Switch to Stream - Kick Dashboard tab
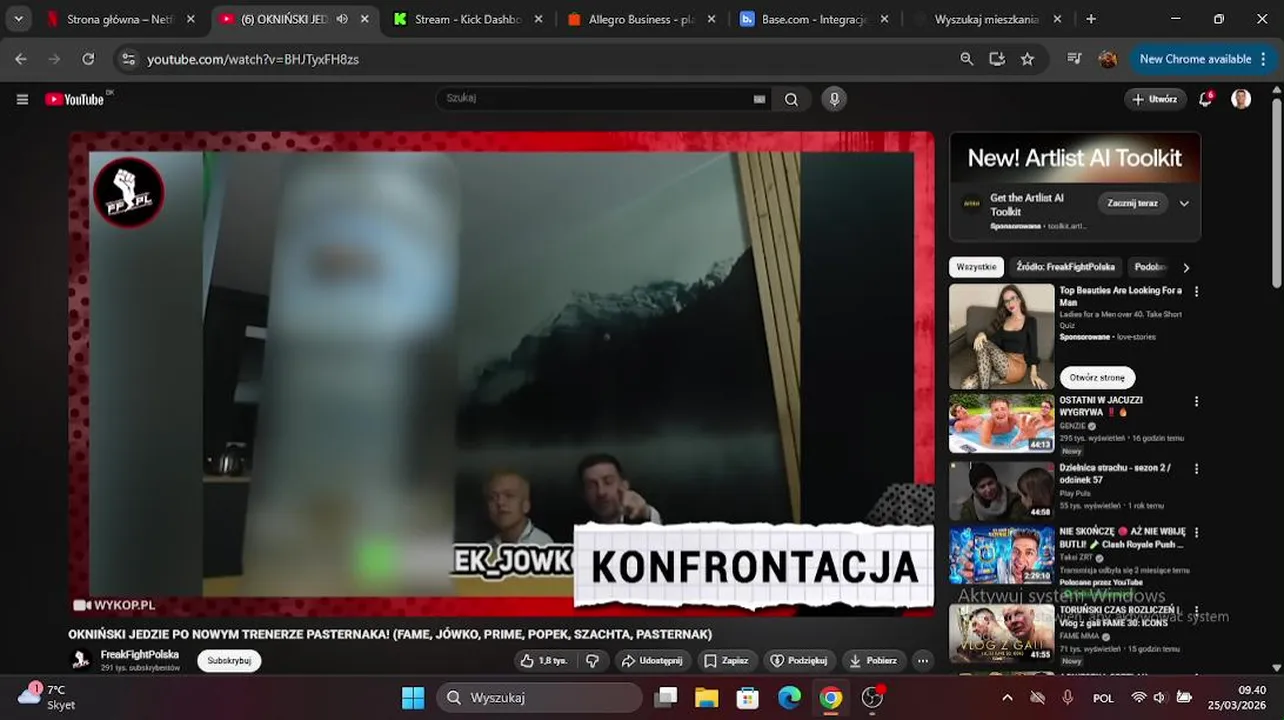The width and height of the screenshot is (1284, 720). click(x=469, y=19)
